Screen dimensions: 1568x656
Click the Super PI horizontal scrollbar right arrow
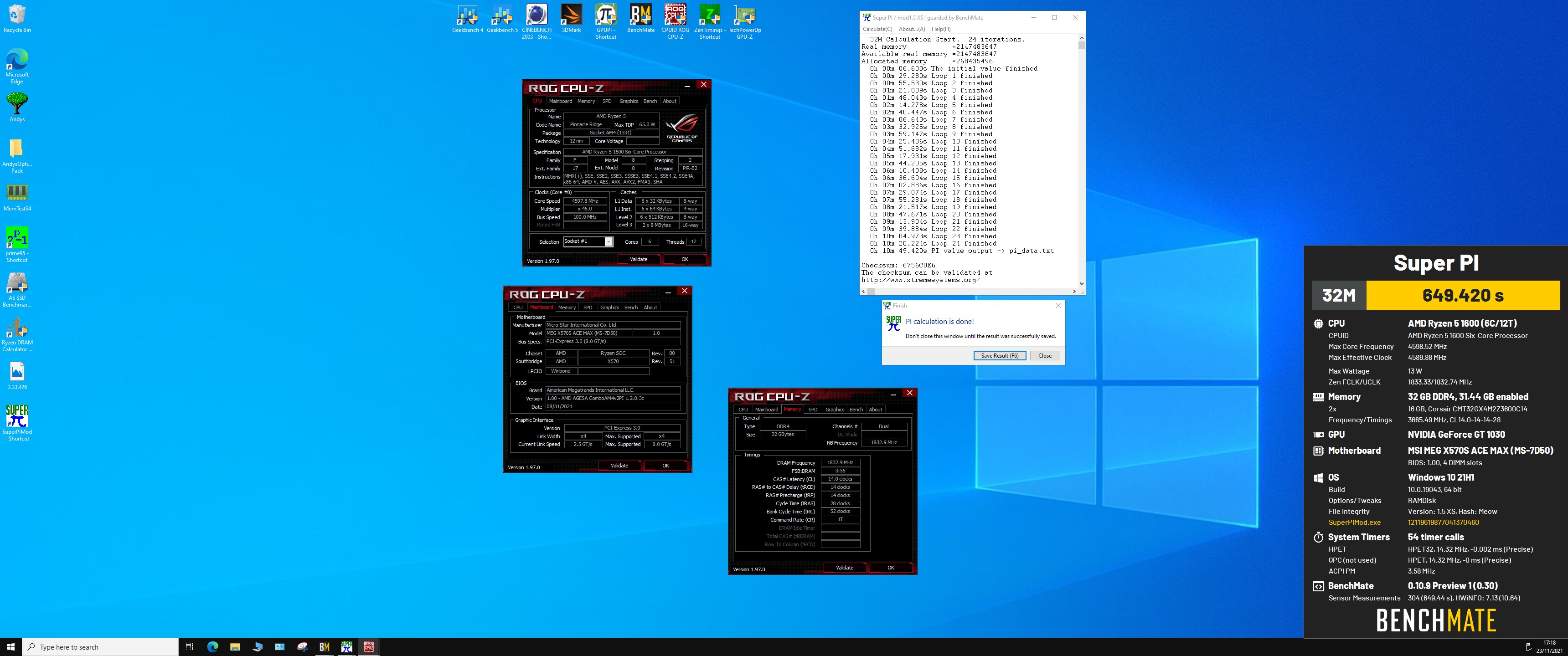(x=1074, y=292)
